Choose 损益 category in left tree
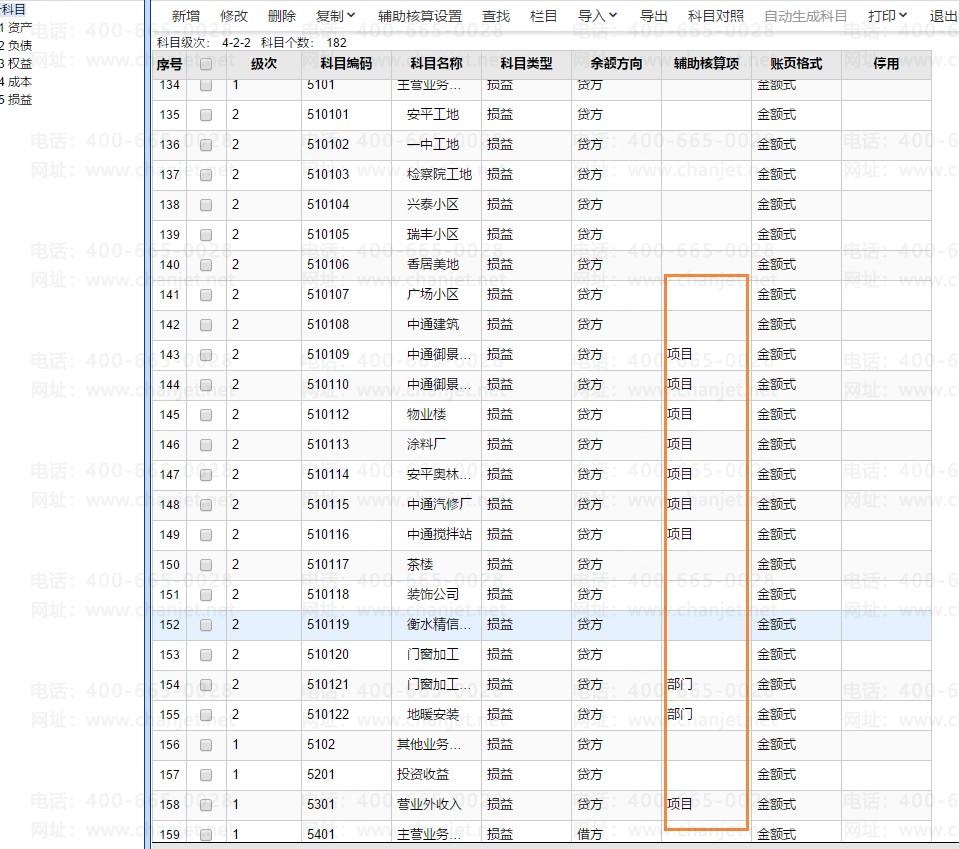The width and height of the screenshot is (959, 849). pos(19,100)
